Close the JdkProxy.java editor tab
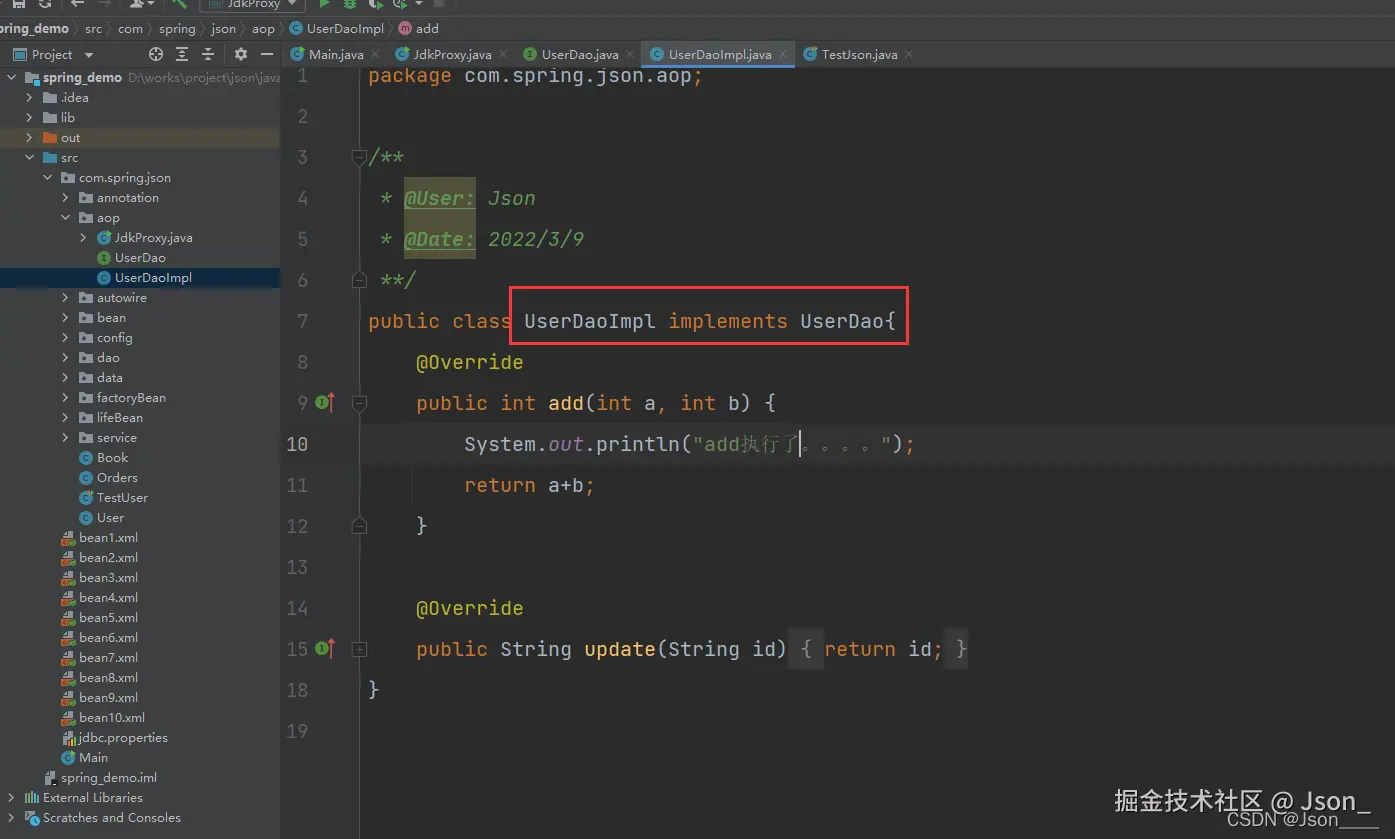The width and height of the screenshot is (1395, 839). [502, 55]
